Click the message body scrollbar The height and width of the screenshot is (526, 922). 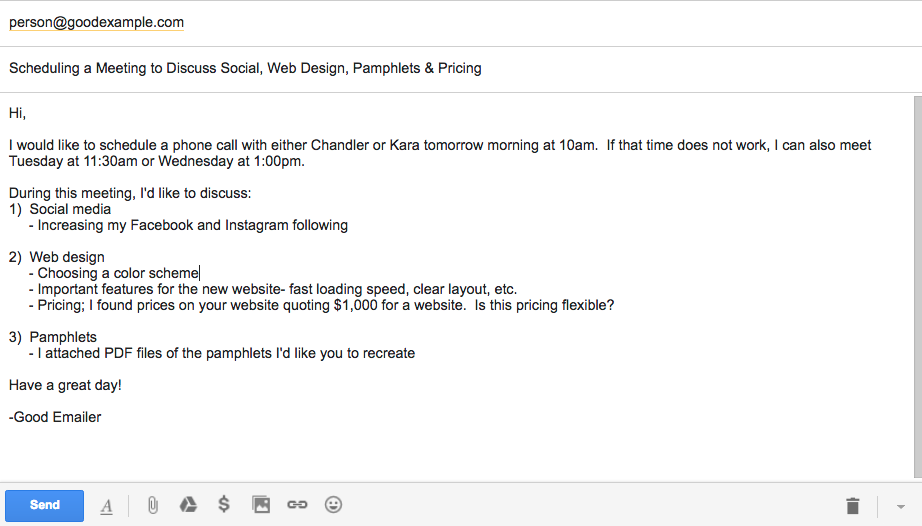click(918, 287)
